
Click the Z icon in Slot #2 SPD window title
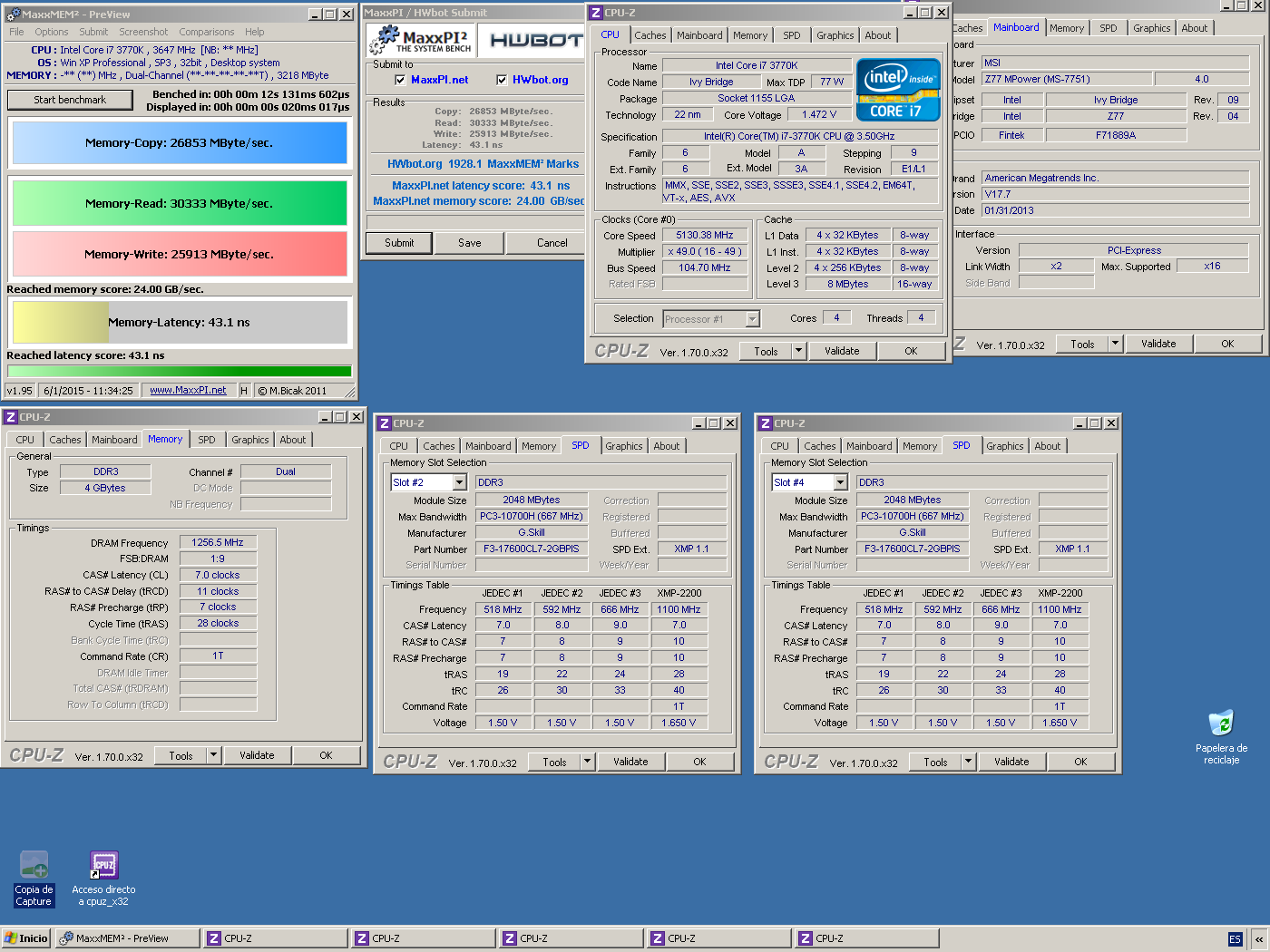coord(385,423)
